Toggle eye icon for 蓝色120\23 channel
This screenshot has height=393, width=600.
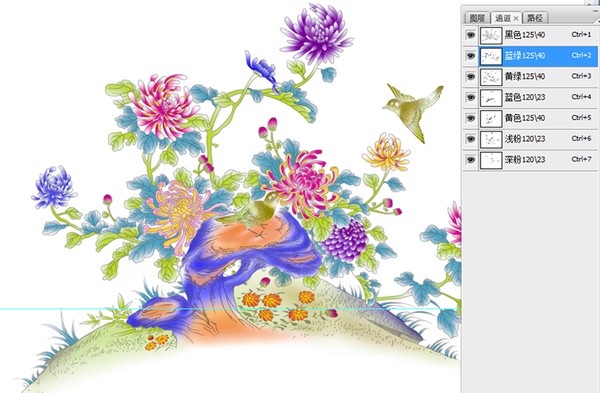[470, 97]
